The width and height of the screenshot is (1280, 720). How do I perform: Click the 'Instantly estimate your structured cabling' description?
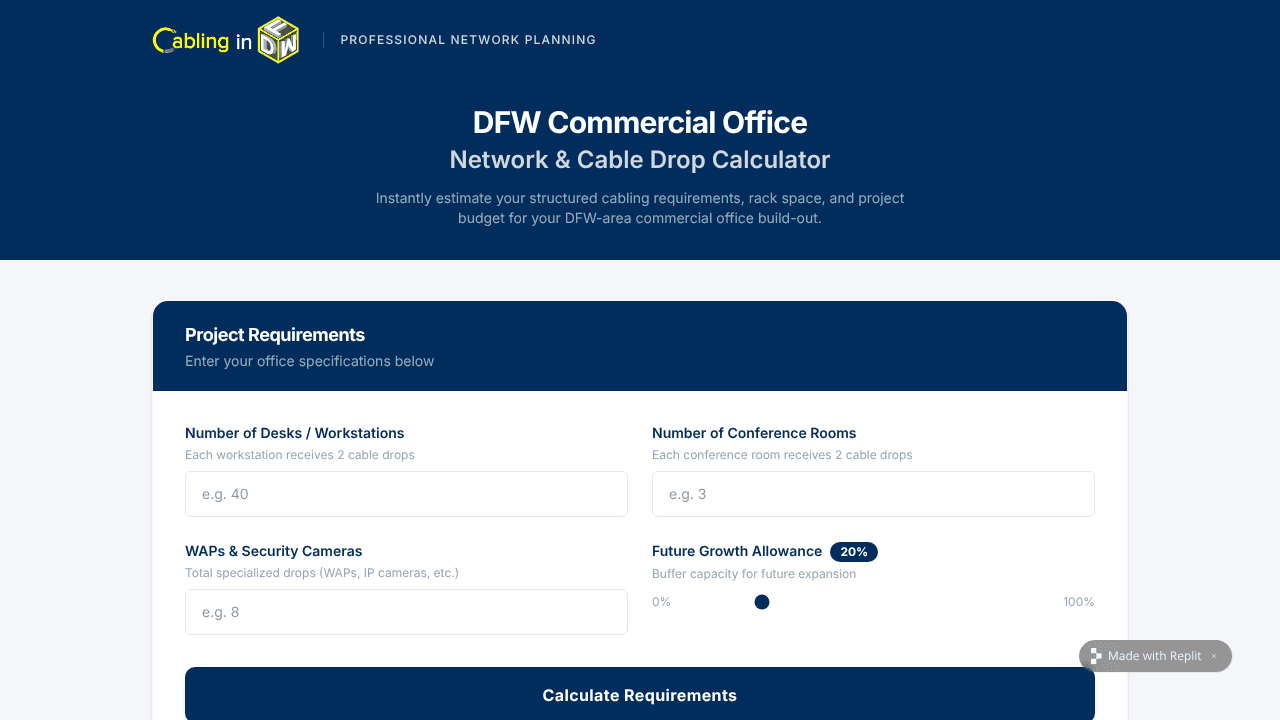(640, 208)
